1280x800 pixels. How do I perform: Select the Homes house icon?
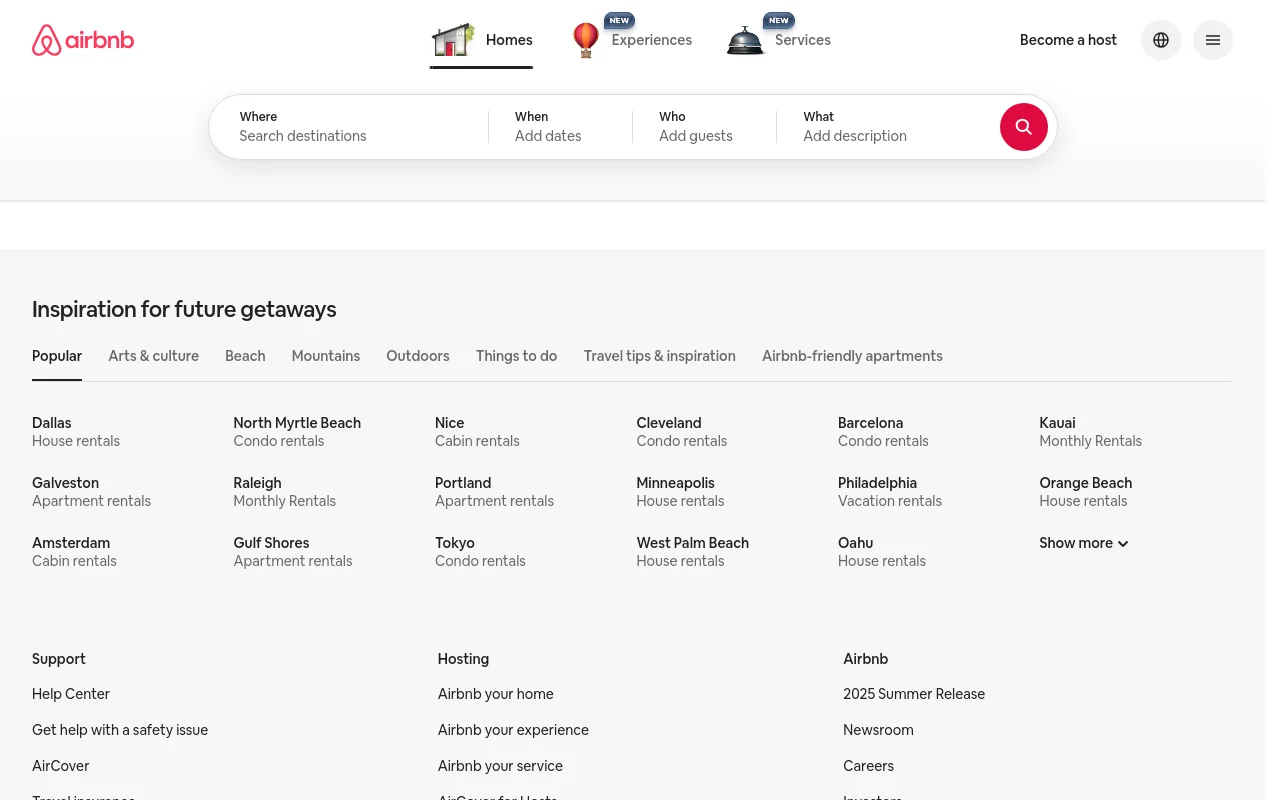coord(453,40)
